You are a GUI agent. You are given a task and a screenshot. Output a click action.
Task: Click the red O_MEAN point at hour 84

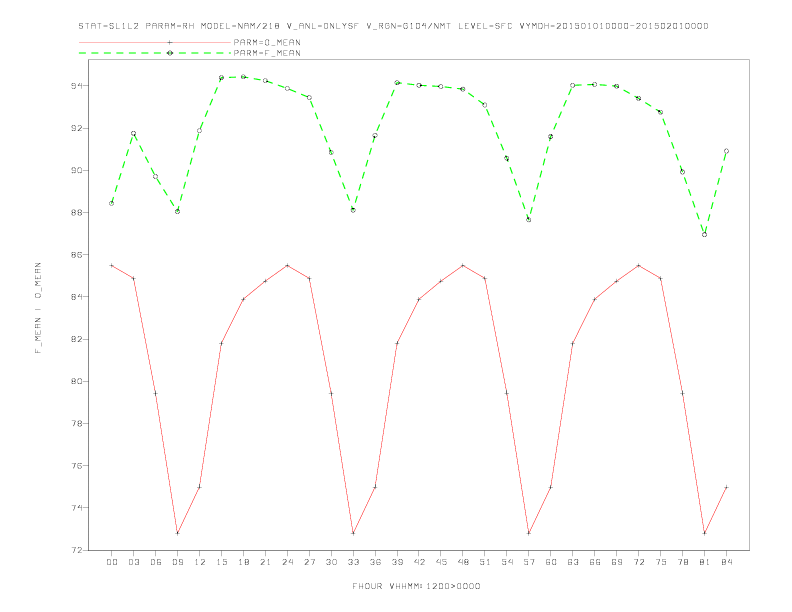tap(726, 487)
